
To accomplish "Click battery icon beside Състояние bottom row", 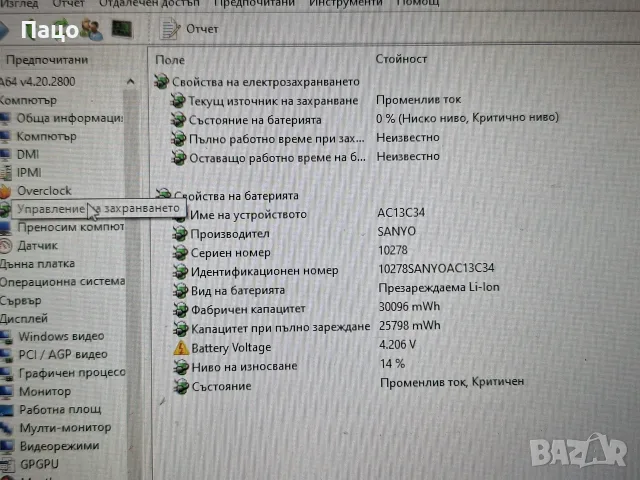I will coord(182,386).
